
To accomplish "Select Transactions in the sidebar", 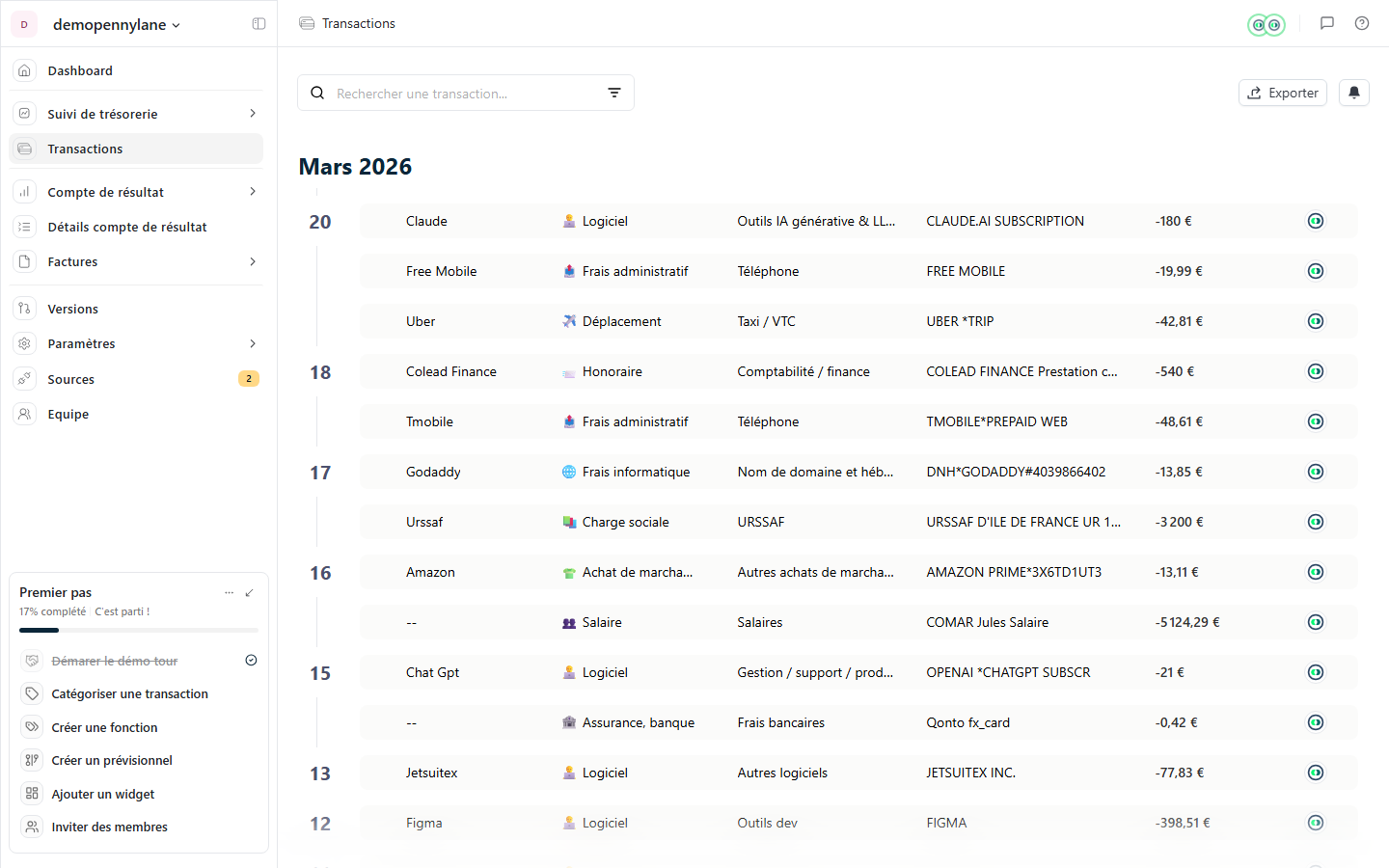I will 136,149.
